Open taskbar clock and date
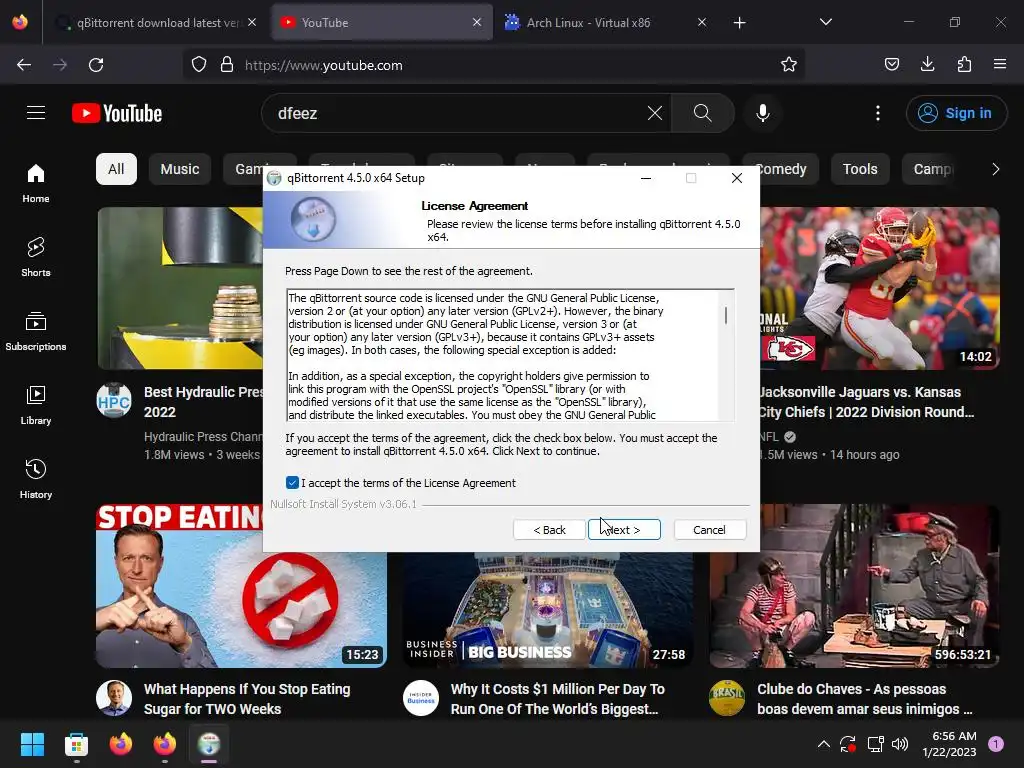The width and height of the screenshot is (1024, 768). point(949,744)
